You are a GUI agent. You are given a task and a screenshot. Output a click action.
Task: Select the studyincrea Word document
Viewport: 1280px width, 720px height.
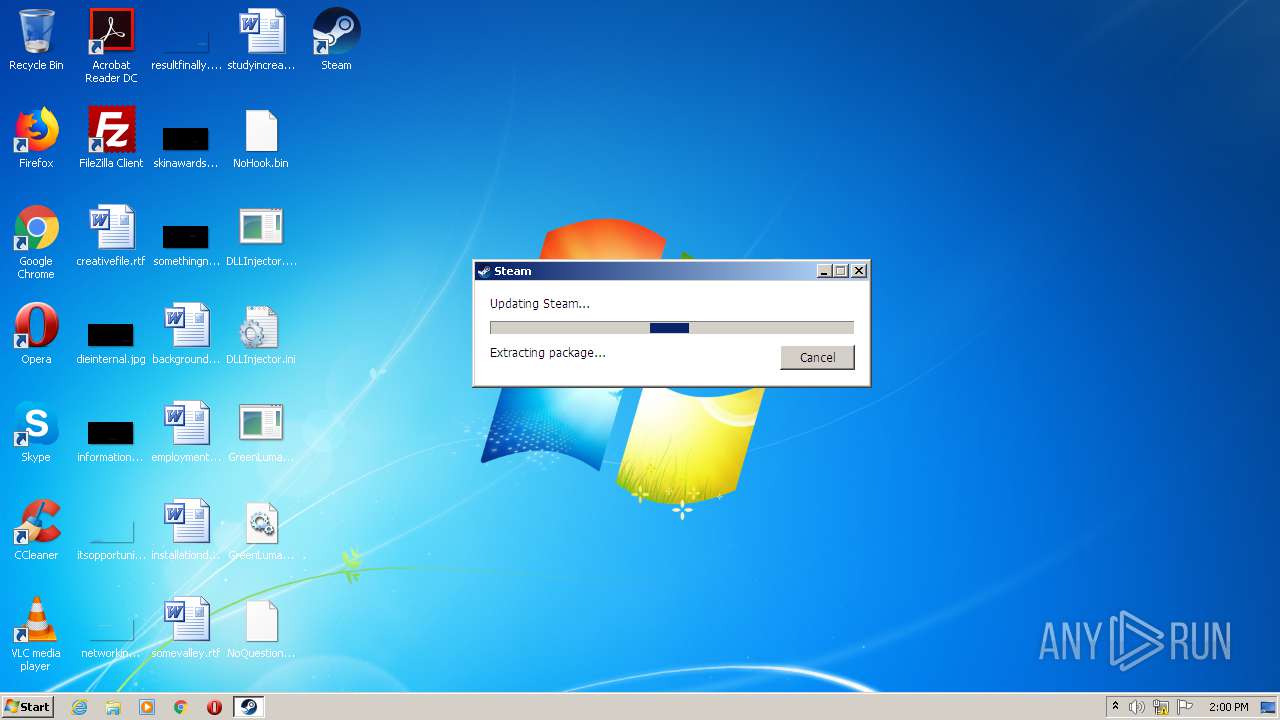261,40
